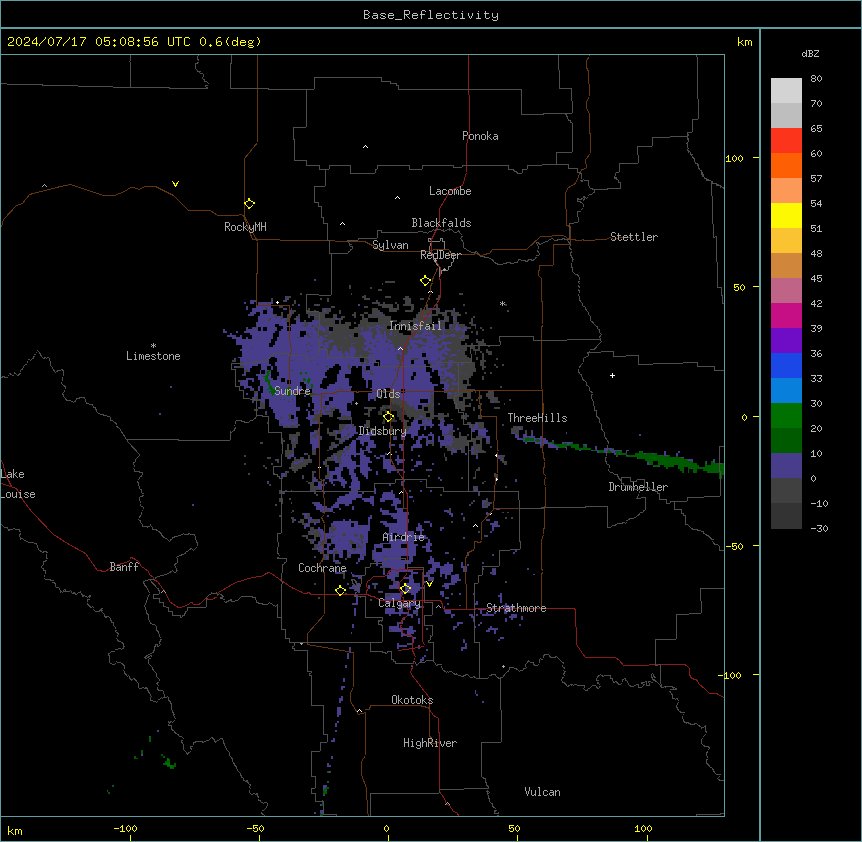Click the timestamp 2024/07/17 05:08:56 UTC
Image resolution: width=862 pixels, height=842 pixels.
point(98,42)
